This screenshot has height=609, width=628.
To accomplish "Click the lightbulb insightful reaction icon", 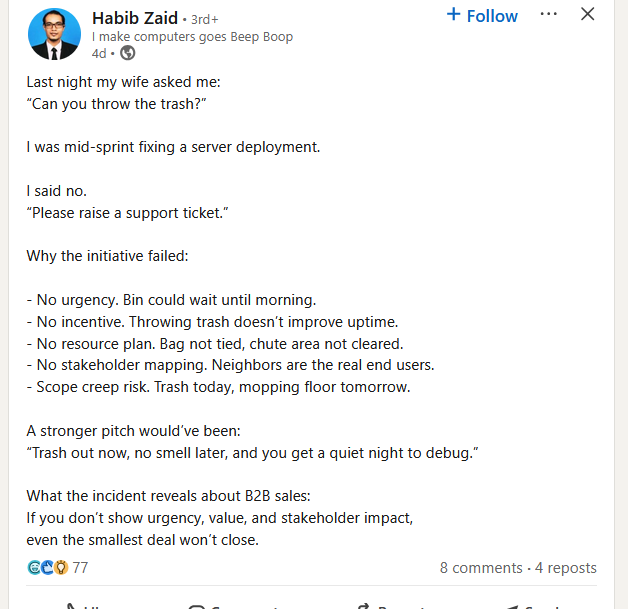I will click(x=61, y=568).
